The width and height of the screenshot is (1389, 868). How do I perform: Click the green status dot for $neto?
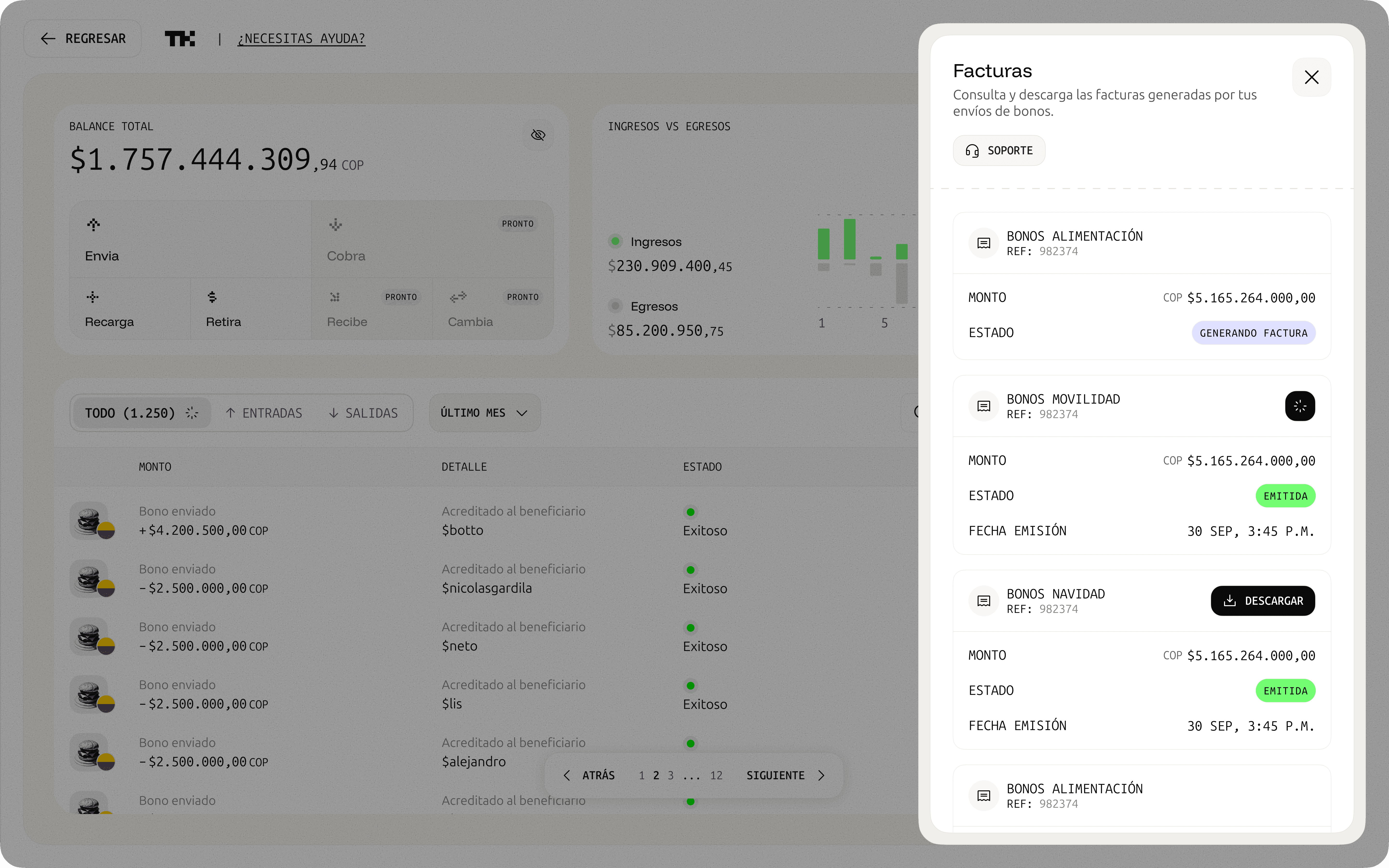pyautogui.click(x=690, y=628)
